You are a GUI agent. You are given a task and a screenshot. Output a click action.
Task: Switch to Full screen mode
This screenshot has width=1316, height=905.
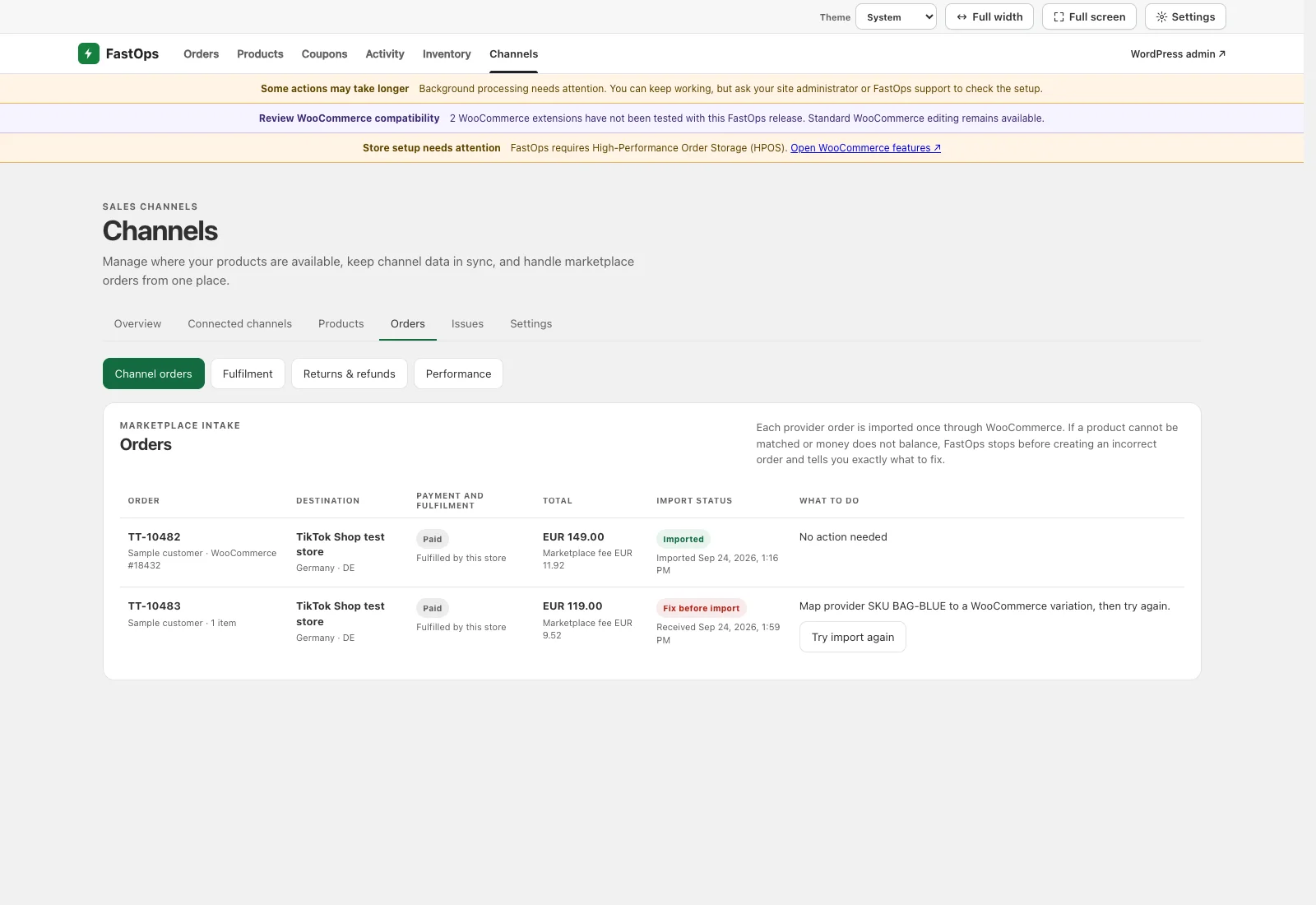[1089, 16]
